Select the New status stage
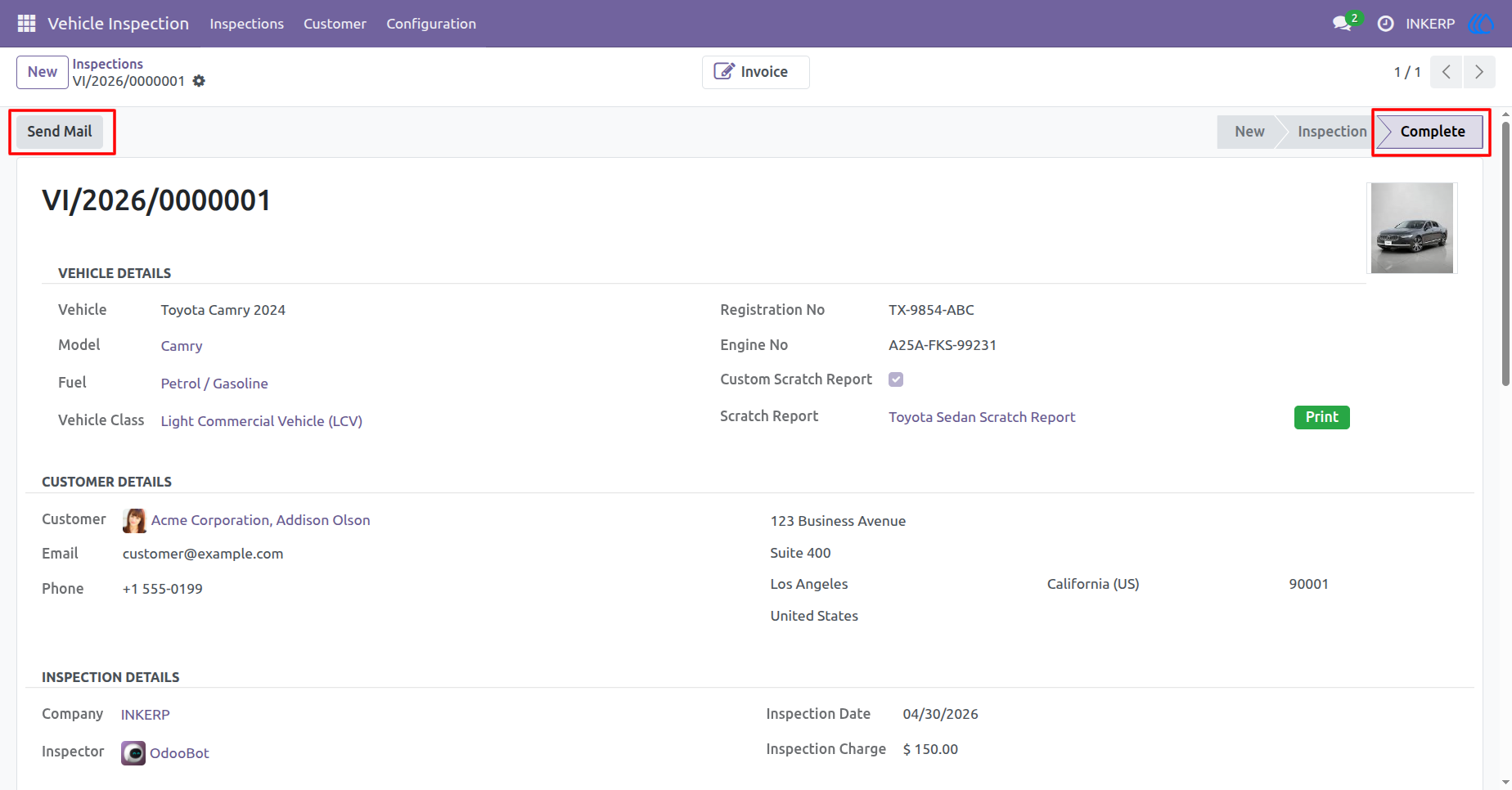This screenshot has height=790, width=1512. point(1249,132)
